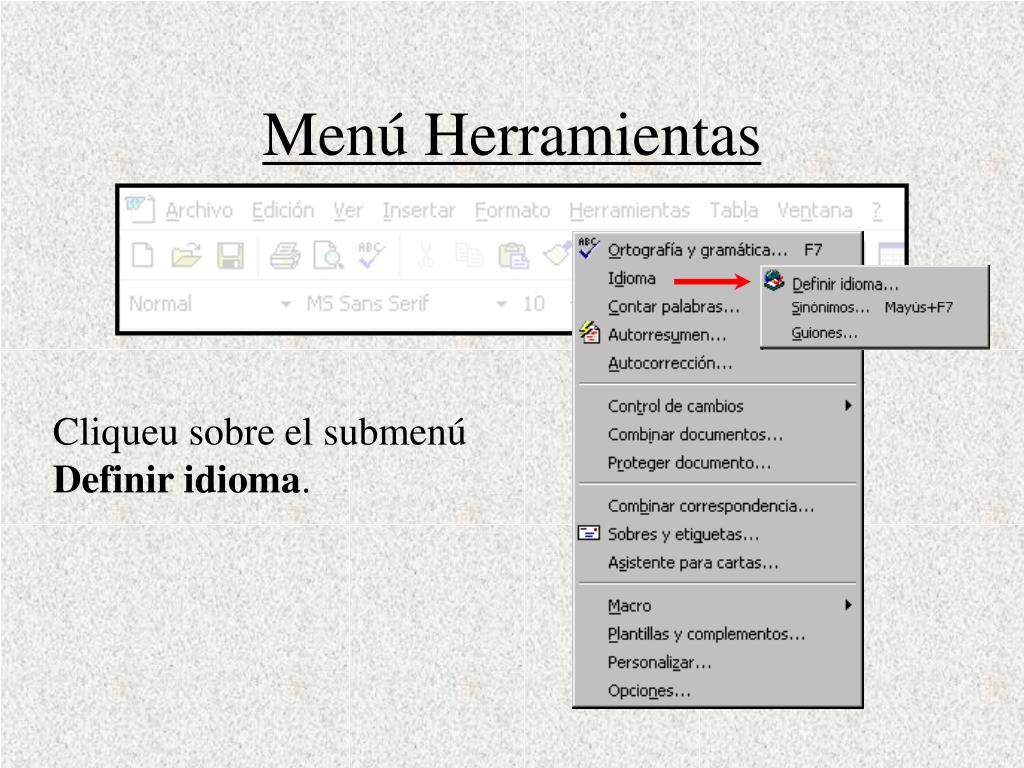Open the MS Sans Serif font dropdown arrow
Image resolution: width=1024 pixels, height=768 pixels.
click(x=501, y=304)
